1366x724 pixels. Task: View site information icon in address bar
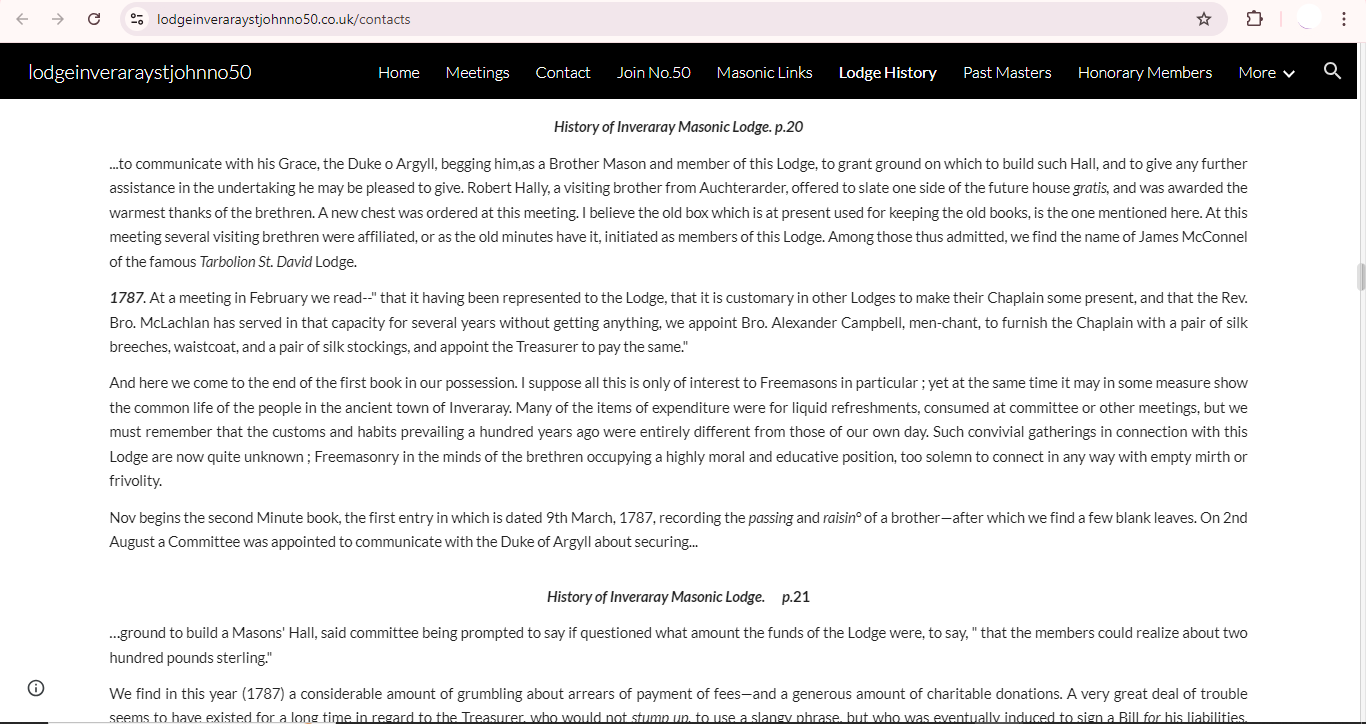pyautogui.click(x=138, y=19)
